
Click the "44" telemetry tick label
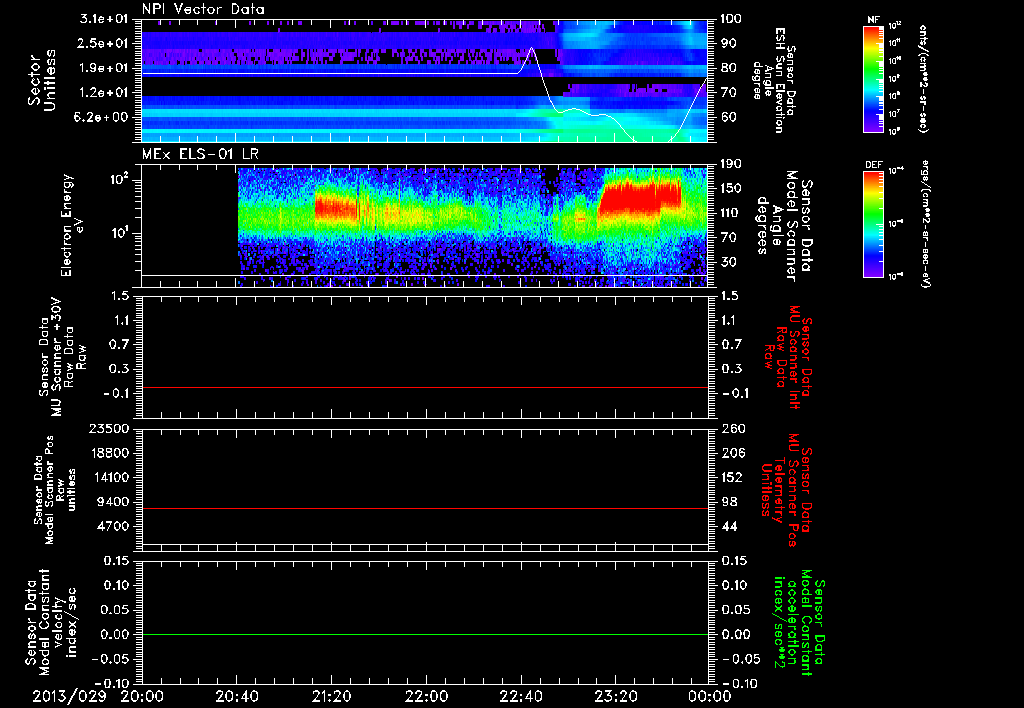[x=729, y=526]
